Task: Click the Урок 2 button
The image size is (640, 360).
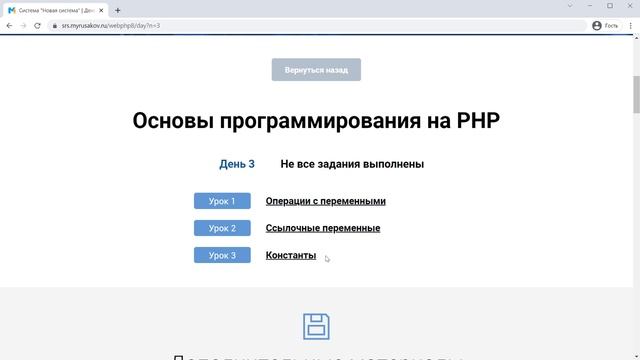Action: pos(222,228)
